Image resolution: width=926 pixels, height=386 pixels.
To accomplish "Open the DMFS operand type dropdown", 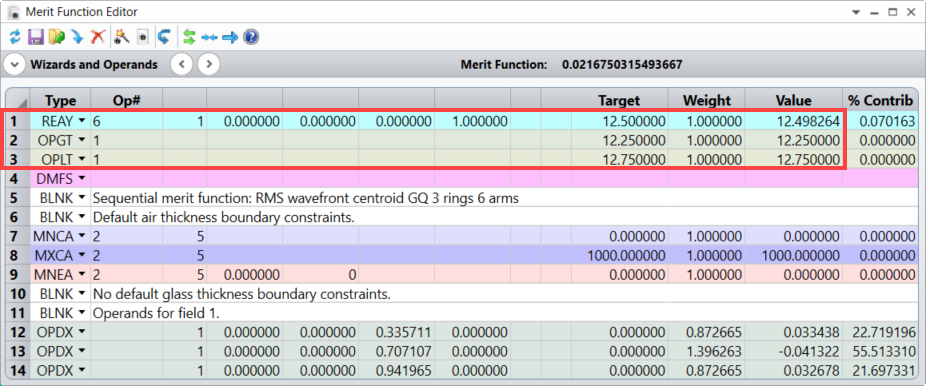I will tap(81, 178).
